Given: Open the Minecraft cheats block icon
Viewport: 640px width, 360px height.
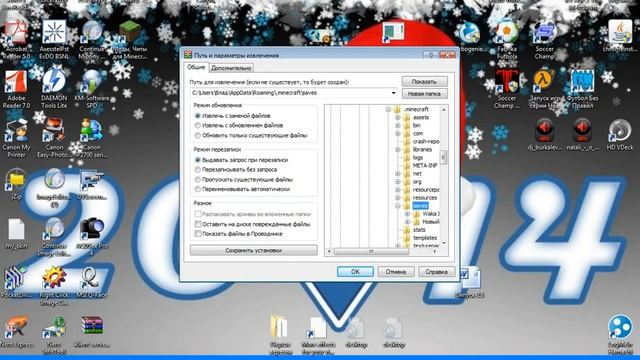Looking at the screenshot, I should click(x=130, y=40).
